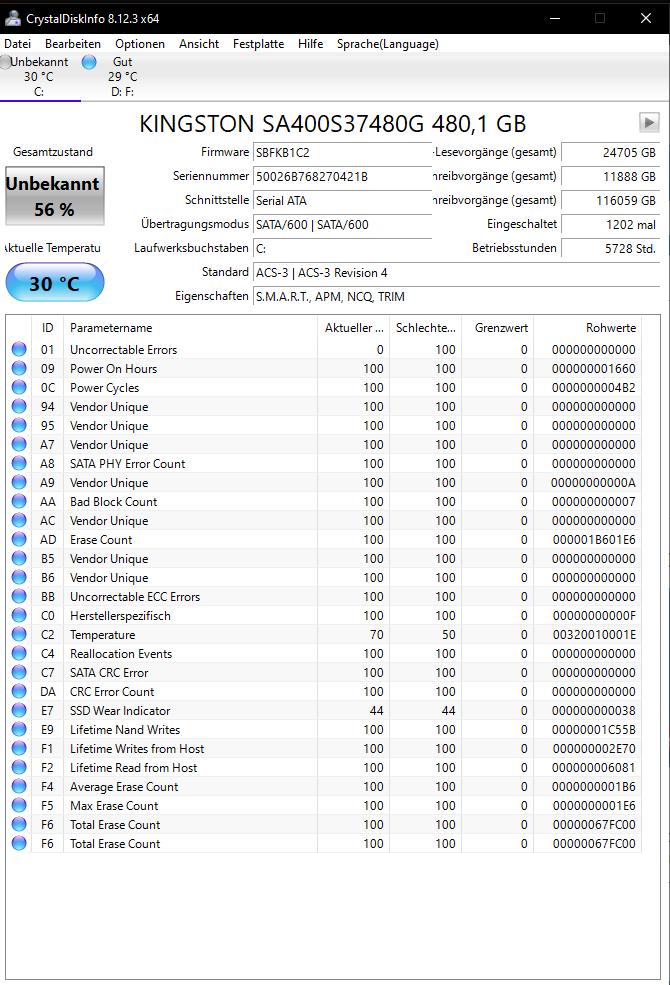This screenshot has height=985, width=670.
Task: Open the Sprache(Language) menu
Action: coord(387,44)
